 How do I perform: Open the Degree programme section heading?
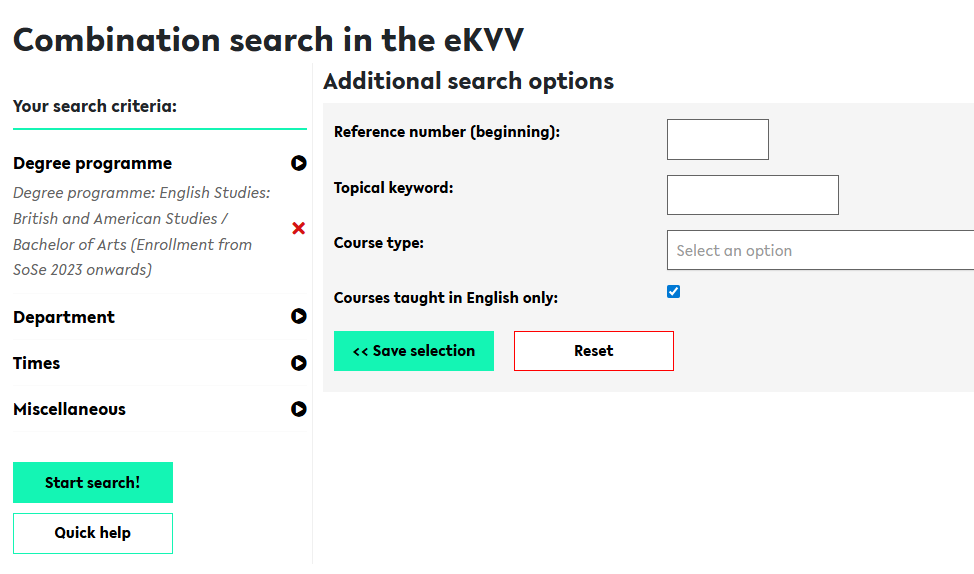click(x=92, y=163)
